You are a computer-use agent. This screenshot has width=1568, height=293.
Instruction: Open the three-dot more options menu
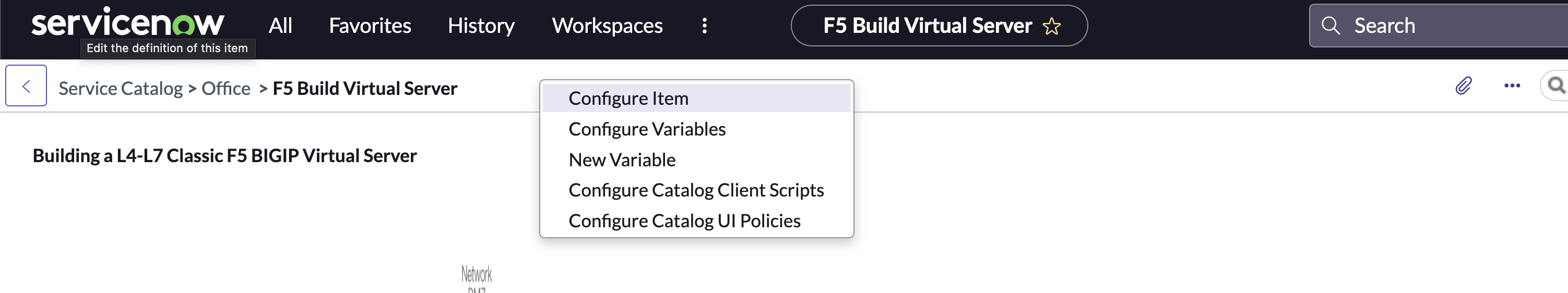[x=1512, y=86]
